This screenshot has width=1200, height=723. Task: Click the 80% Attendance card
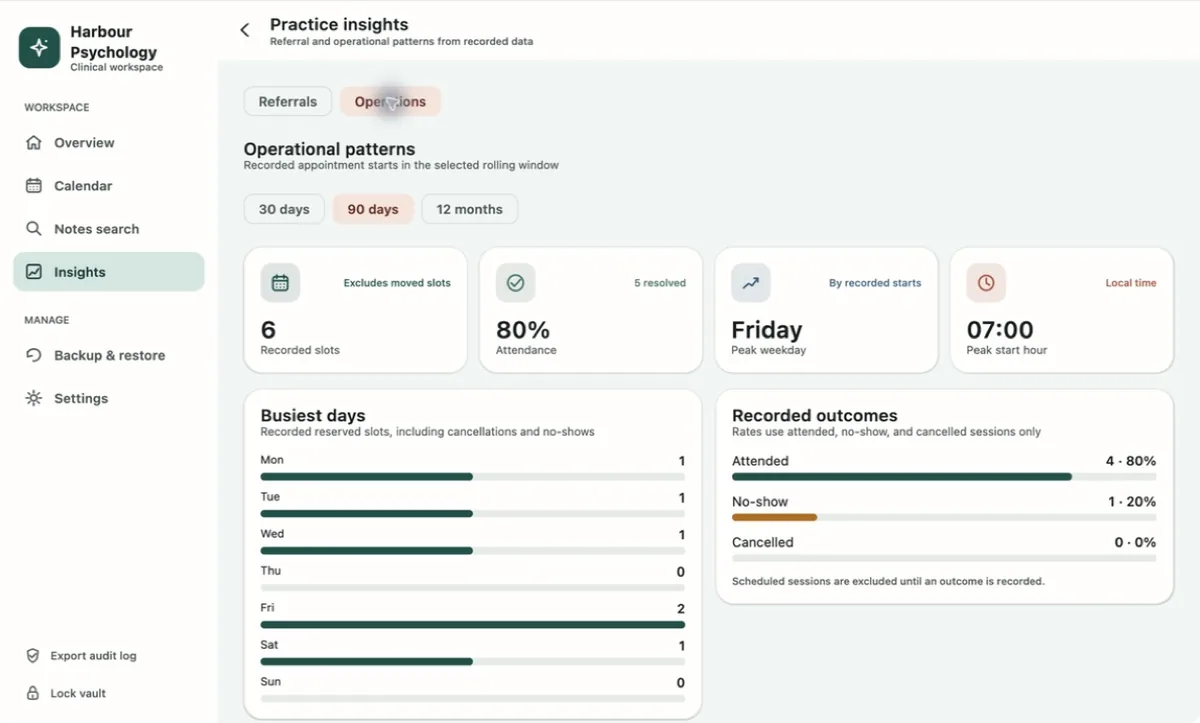pyautogui.click(x=591, y=310)
